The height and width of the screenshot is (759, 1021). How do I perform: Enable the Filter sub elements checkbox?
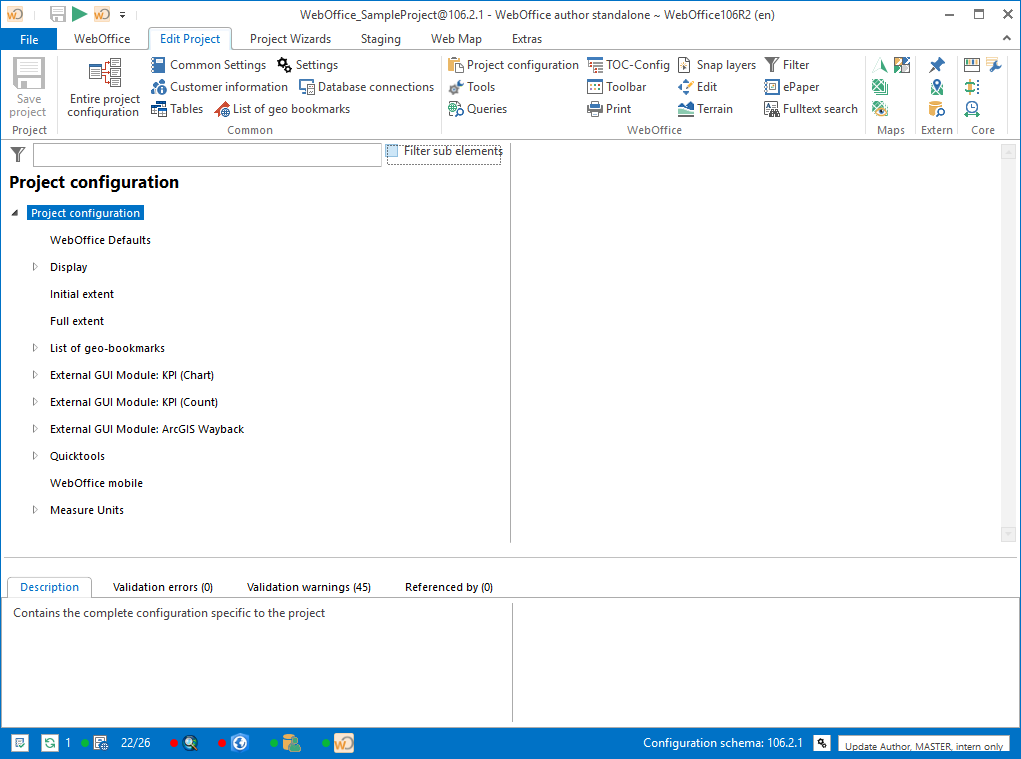pos(391,151)
